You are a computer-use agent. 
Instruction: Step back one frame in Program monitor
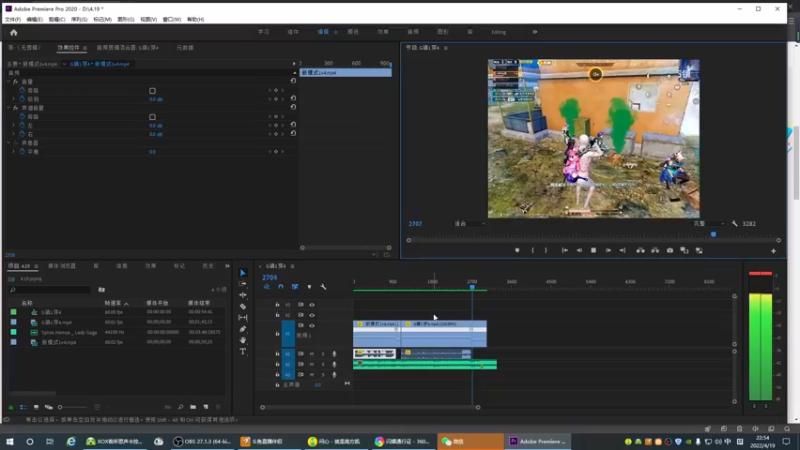pyautogui.click(x=579, y=251)
